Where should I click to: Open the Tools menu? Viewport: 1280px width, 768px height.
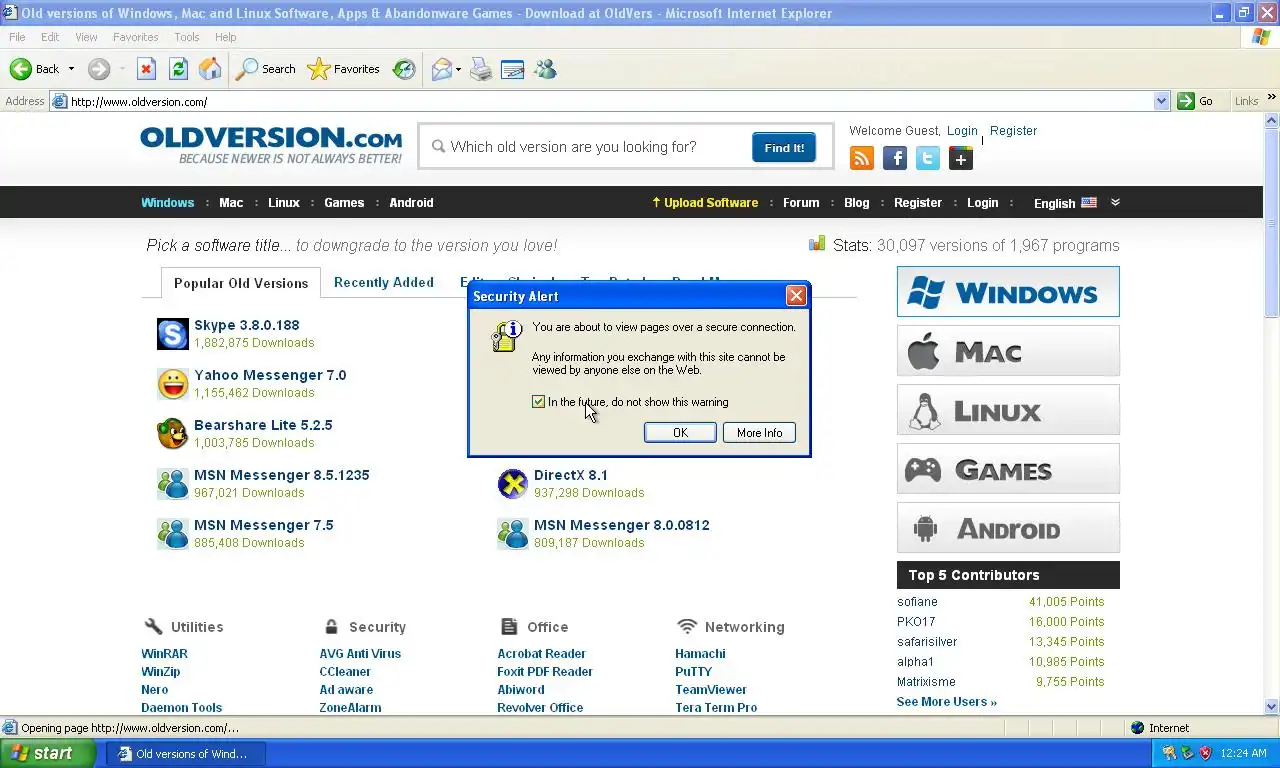point(187,37)
